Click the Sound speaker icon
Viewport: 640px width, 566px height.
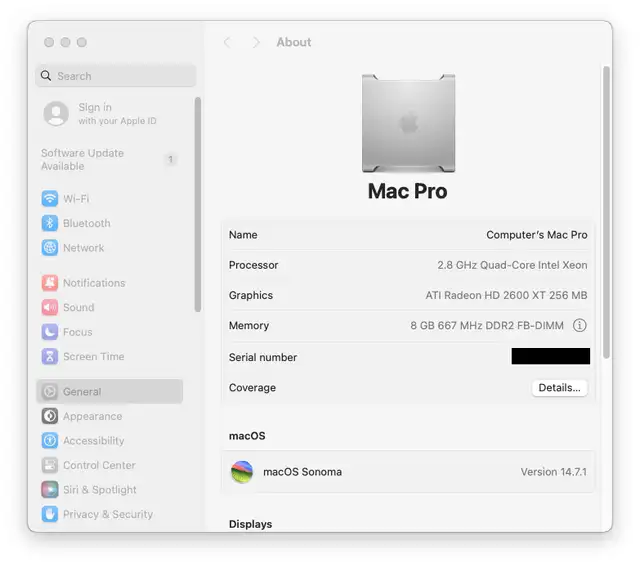click(50, 307)
